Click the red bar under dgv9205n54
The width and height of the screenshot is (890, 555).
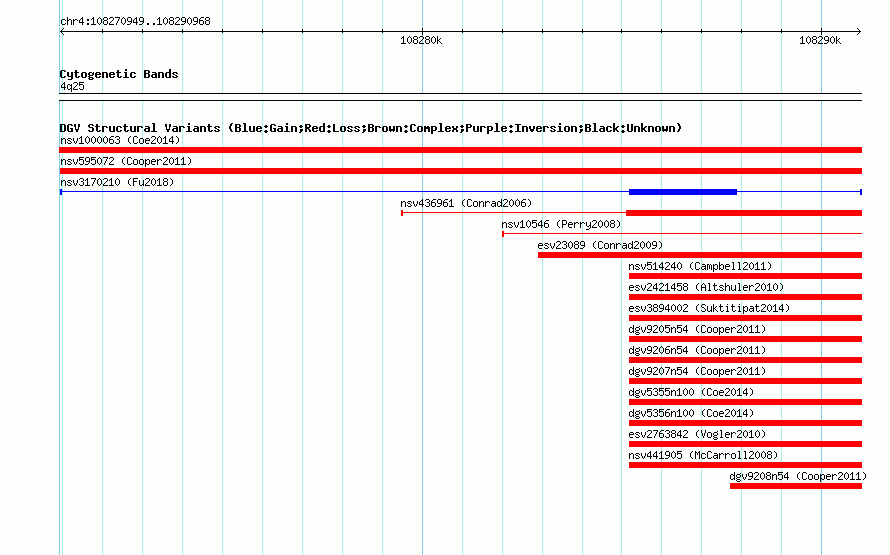point(745,339)
